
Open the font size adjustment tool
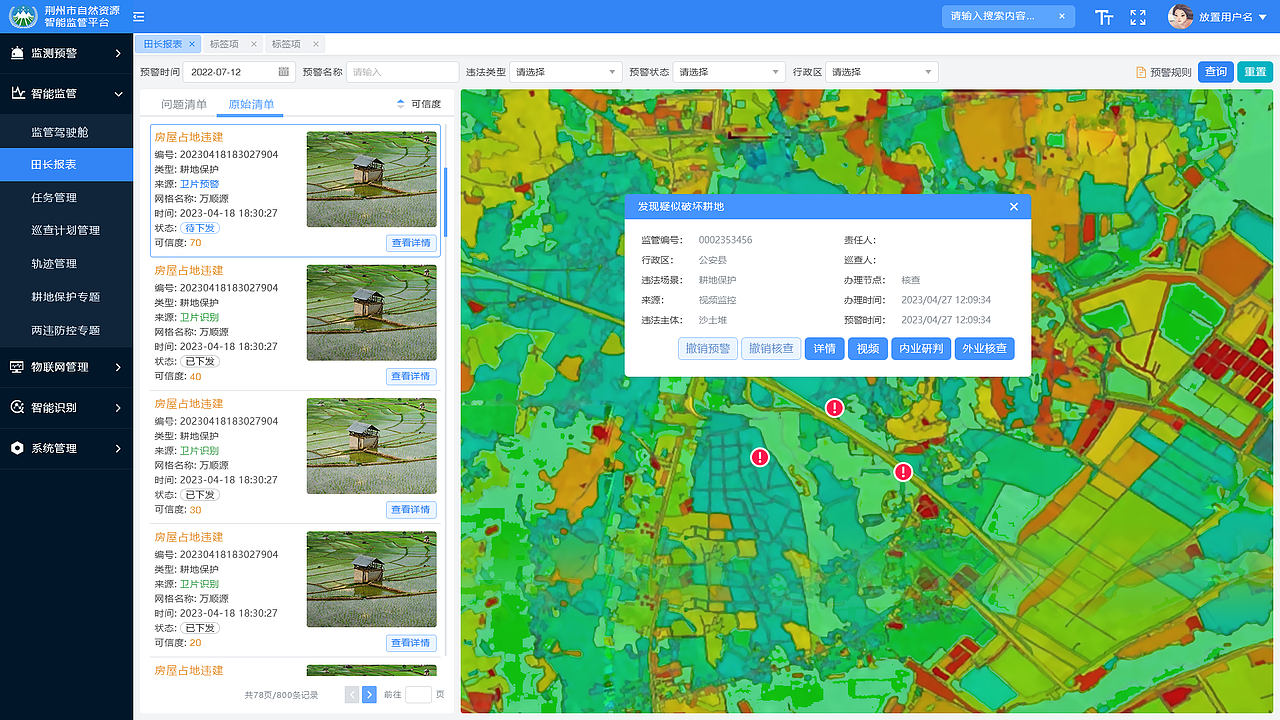click(x=1104, y=17)
